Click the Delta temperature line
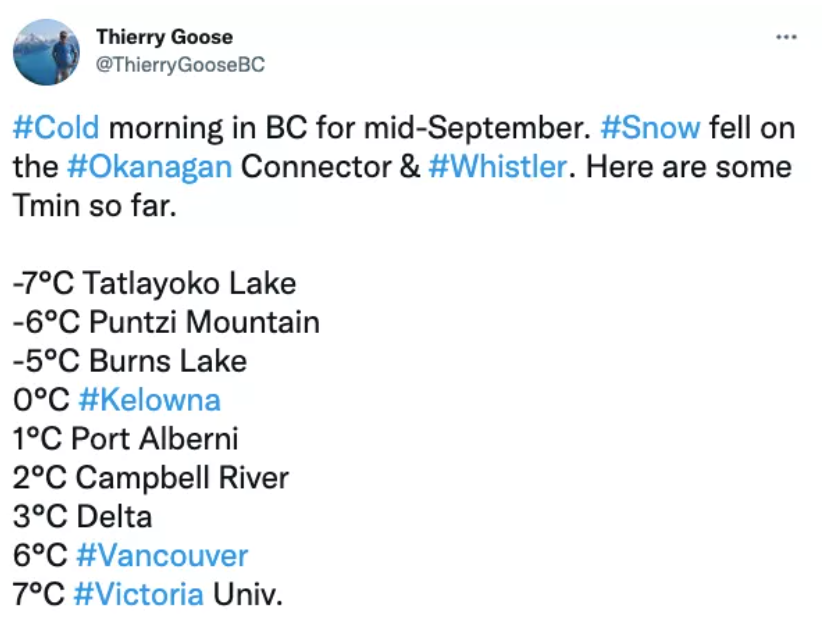Viewport: 834px width, 637px height. coord(82,517)
